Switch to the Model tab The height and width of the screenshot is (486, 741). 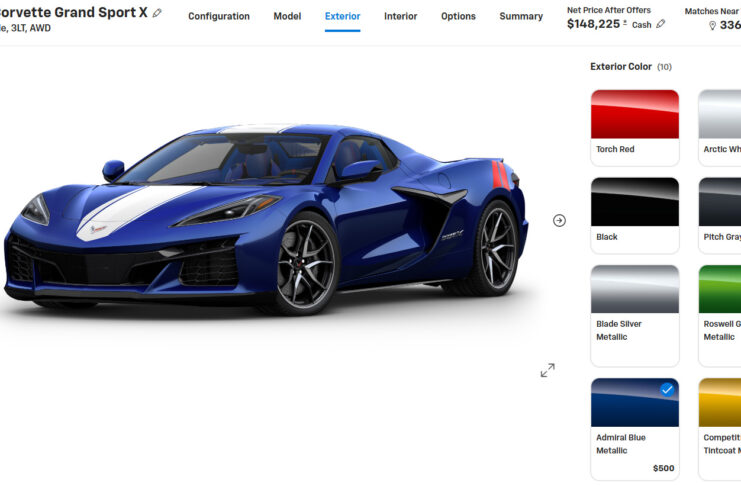(x=287, y=16)
